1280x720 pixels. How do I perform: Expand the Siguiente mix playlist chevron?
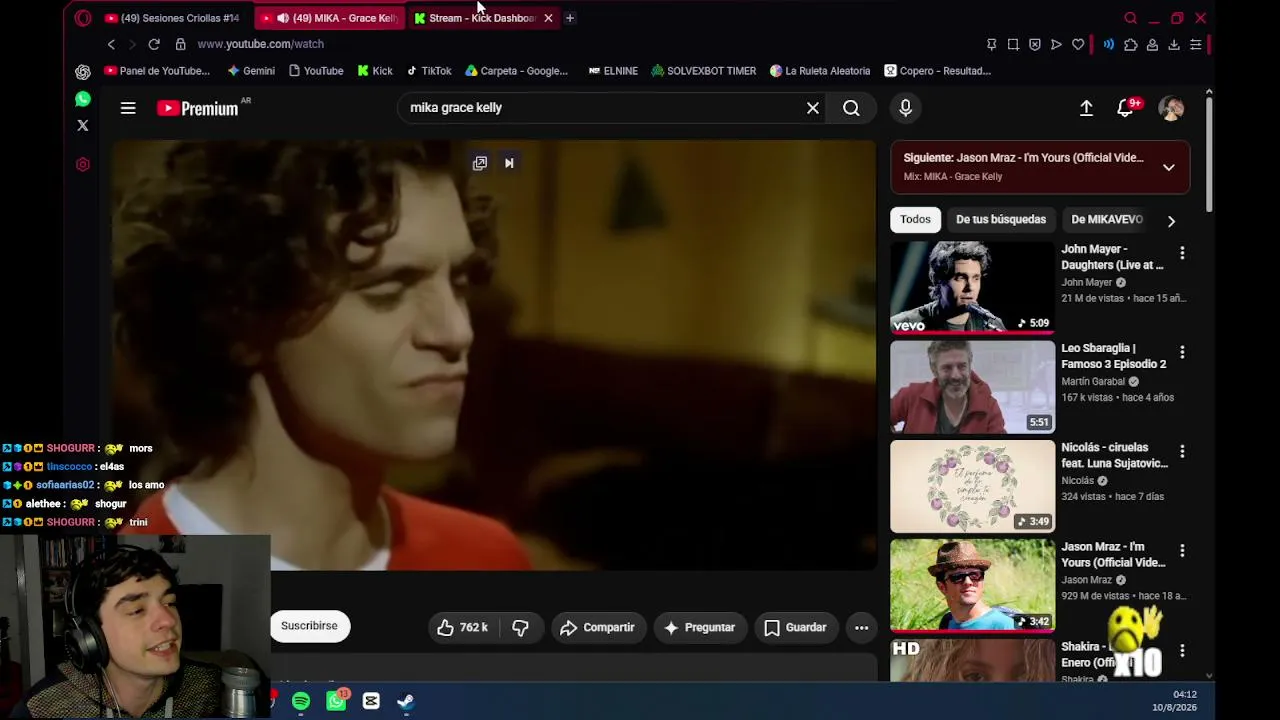coord(1169,167)
